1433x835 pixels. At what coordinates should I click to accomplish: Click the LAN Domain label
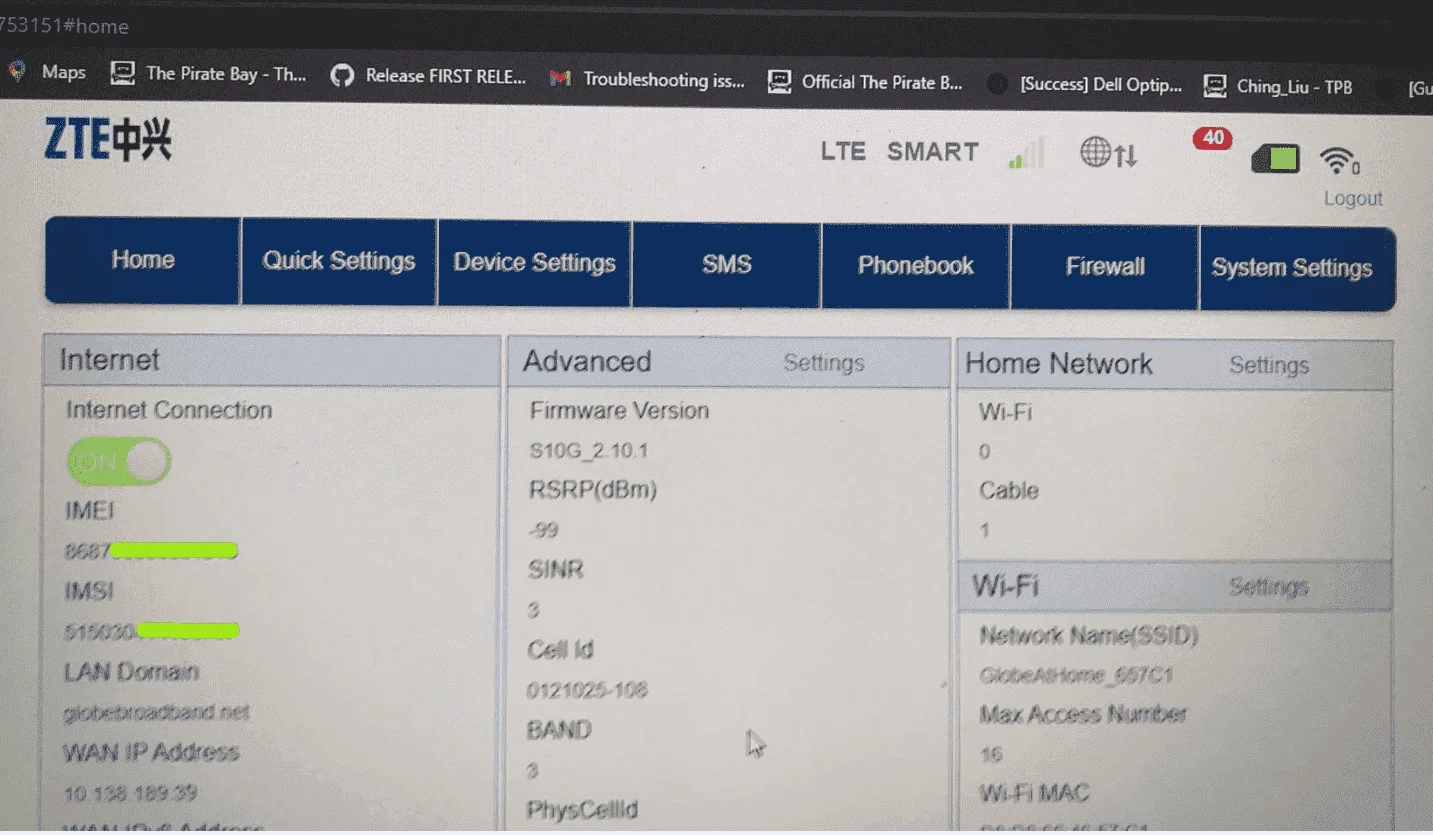click(131, 672)
